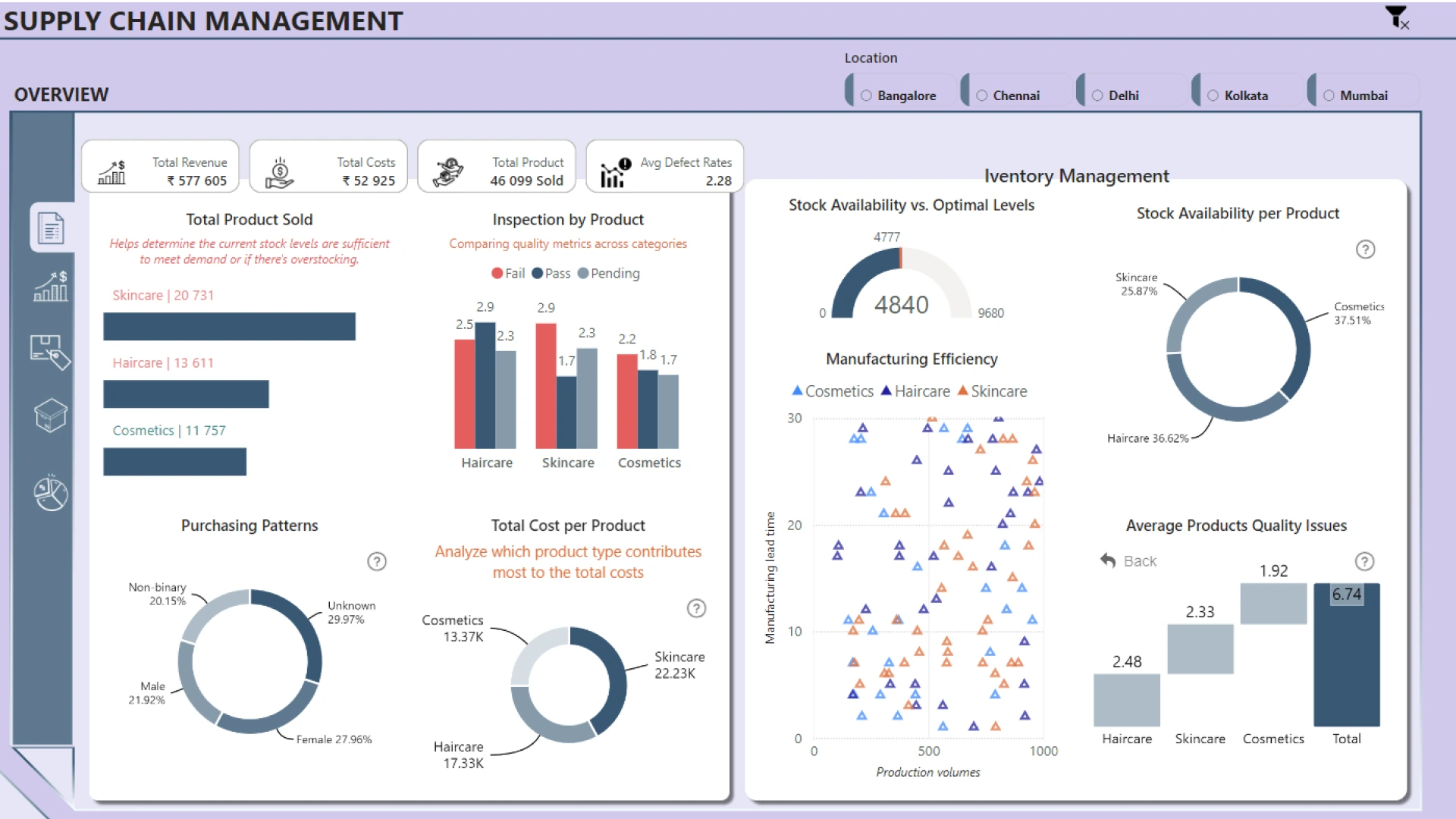Open help tooltip for Total Cost per Product
The width and height of the screenshot is (1456, 819).
point(696,608)
